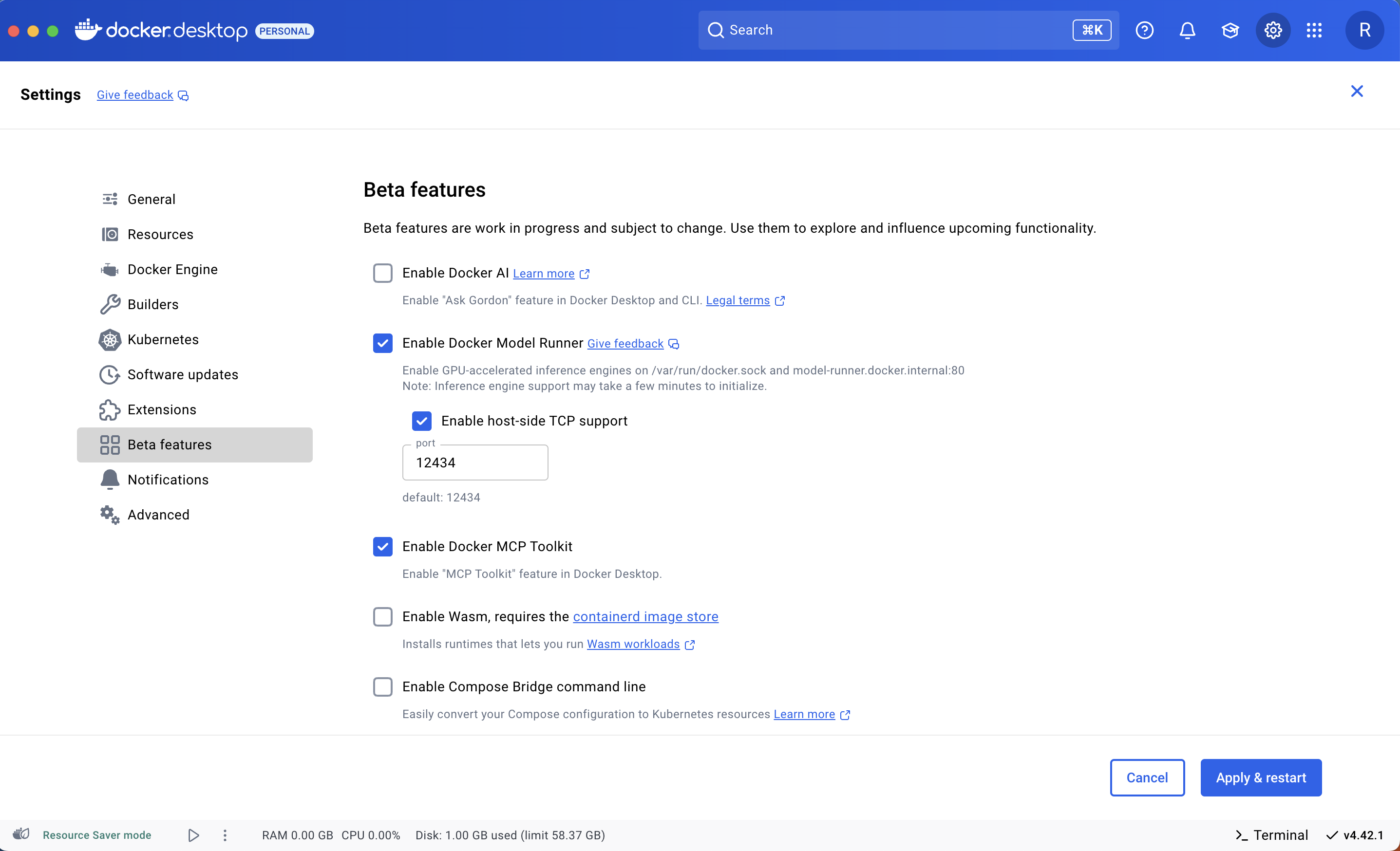Click external link icon after Wasm workloads
1400x851 pixels.
(x=689, y=645)
